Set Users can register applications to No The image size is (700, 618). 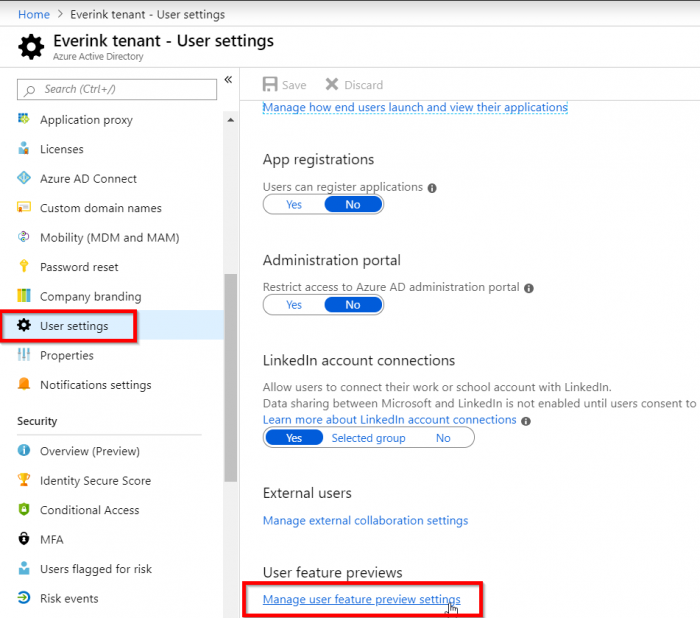tap(353, 205)
